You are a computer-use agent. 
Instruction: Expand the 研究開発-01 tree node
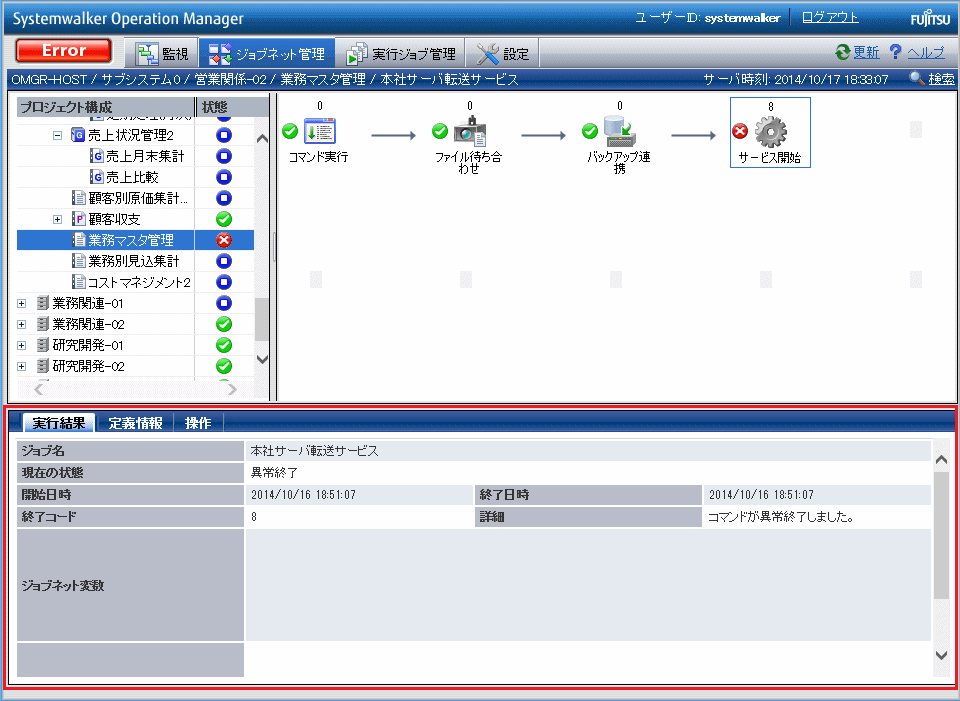click(22, 345)
